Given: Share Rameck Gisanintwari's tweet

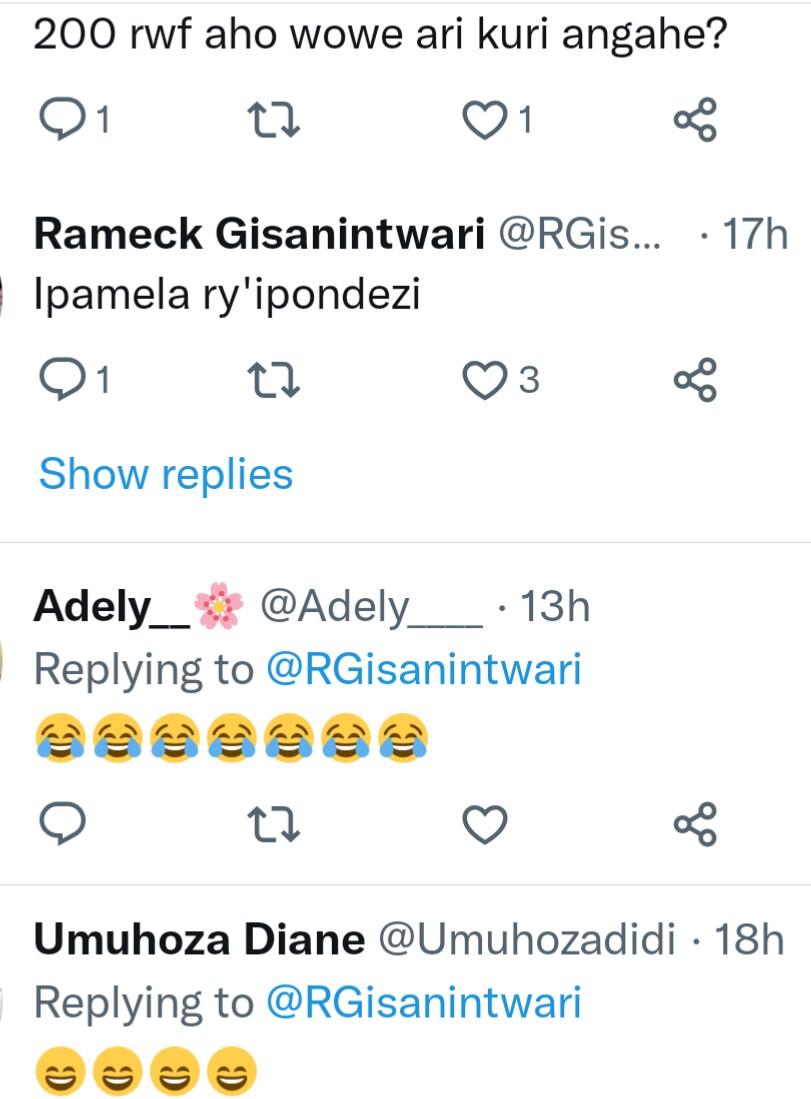Looking at the screenshot, I should [x=695, y=380].
